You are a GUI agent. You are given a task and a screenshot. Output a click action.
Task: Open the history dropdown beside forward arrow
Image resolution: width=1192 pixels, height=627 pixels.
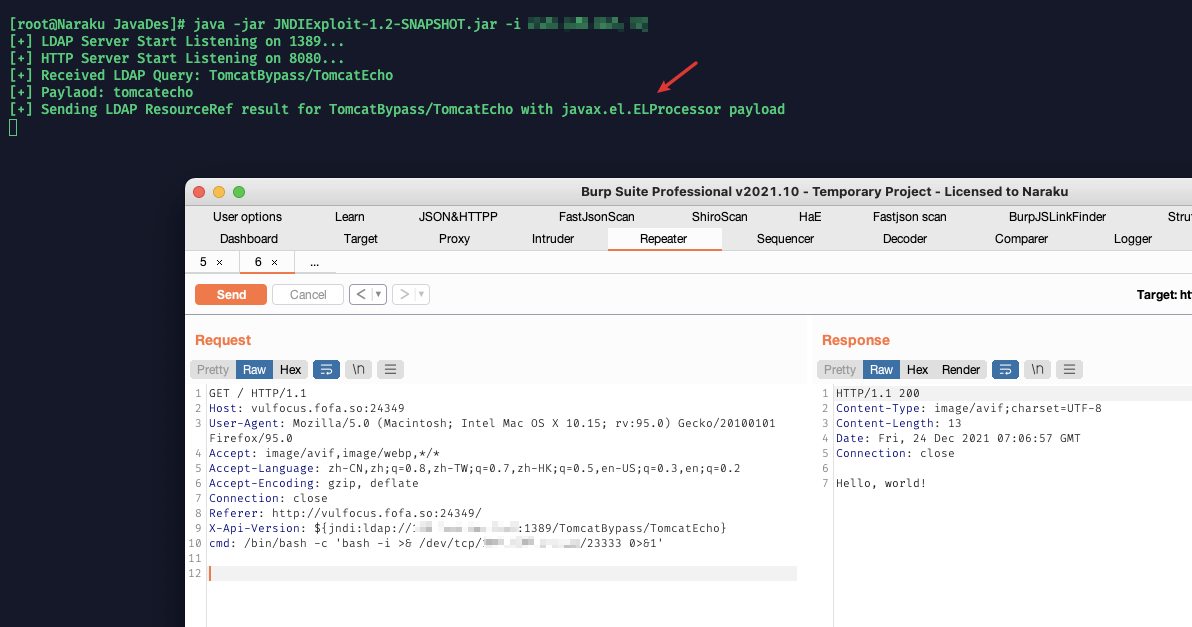click(421, 294)
